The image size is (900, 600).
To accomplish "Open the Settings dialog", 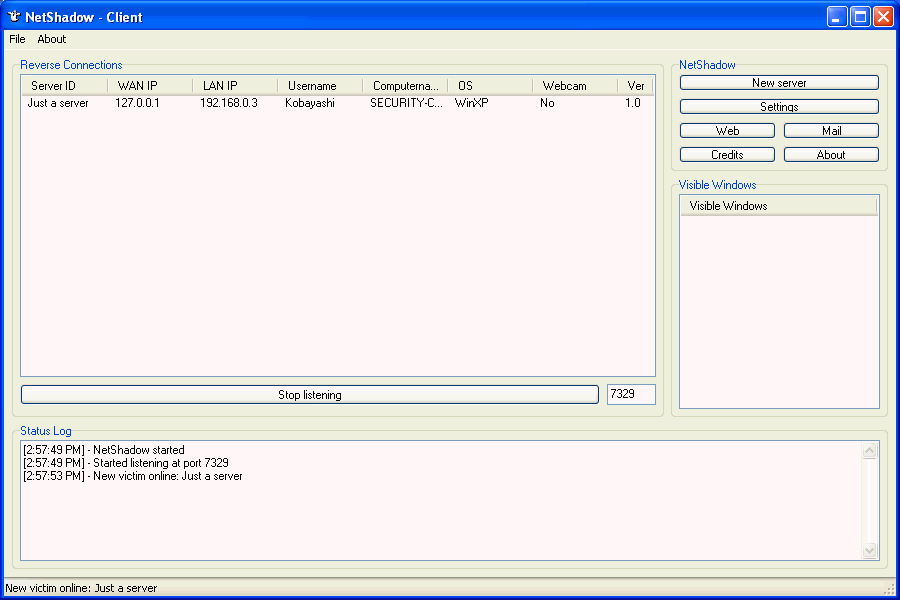I will coord(779,106).
